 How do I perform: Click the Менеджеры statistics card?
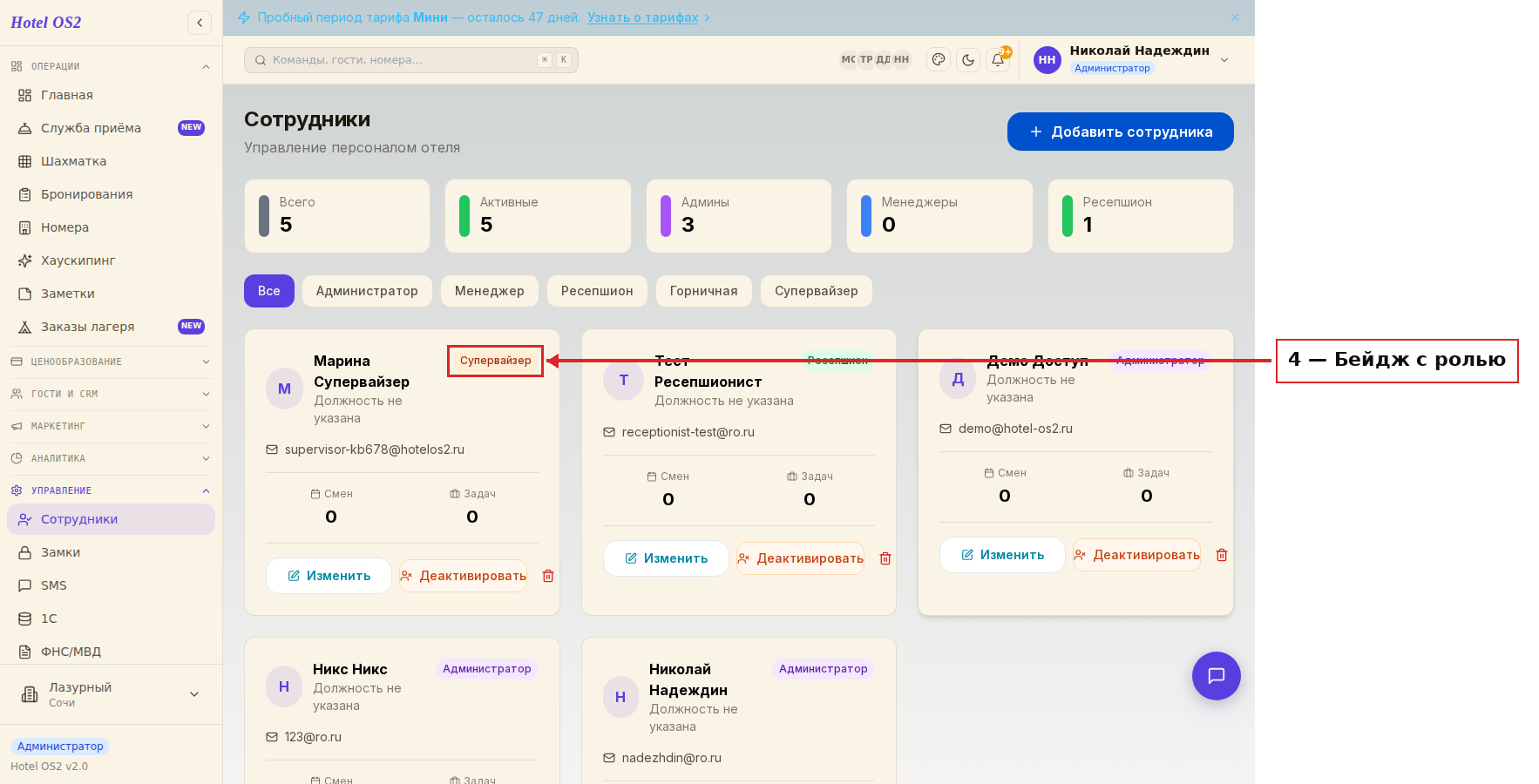(x=939, y=216)
